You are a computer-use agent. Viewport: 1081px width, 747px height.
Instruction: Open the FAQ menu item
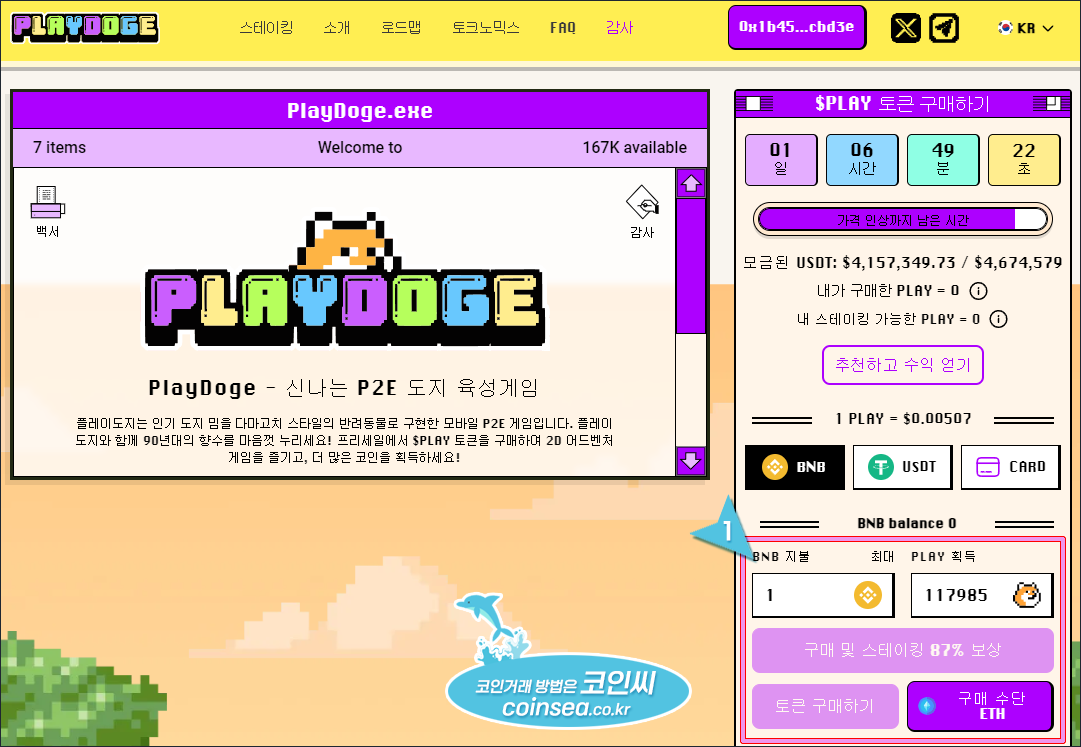[x=563, y=28]
